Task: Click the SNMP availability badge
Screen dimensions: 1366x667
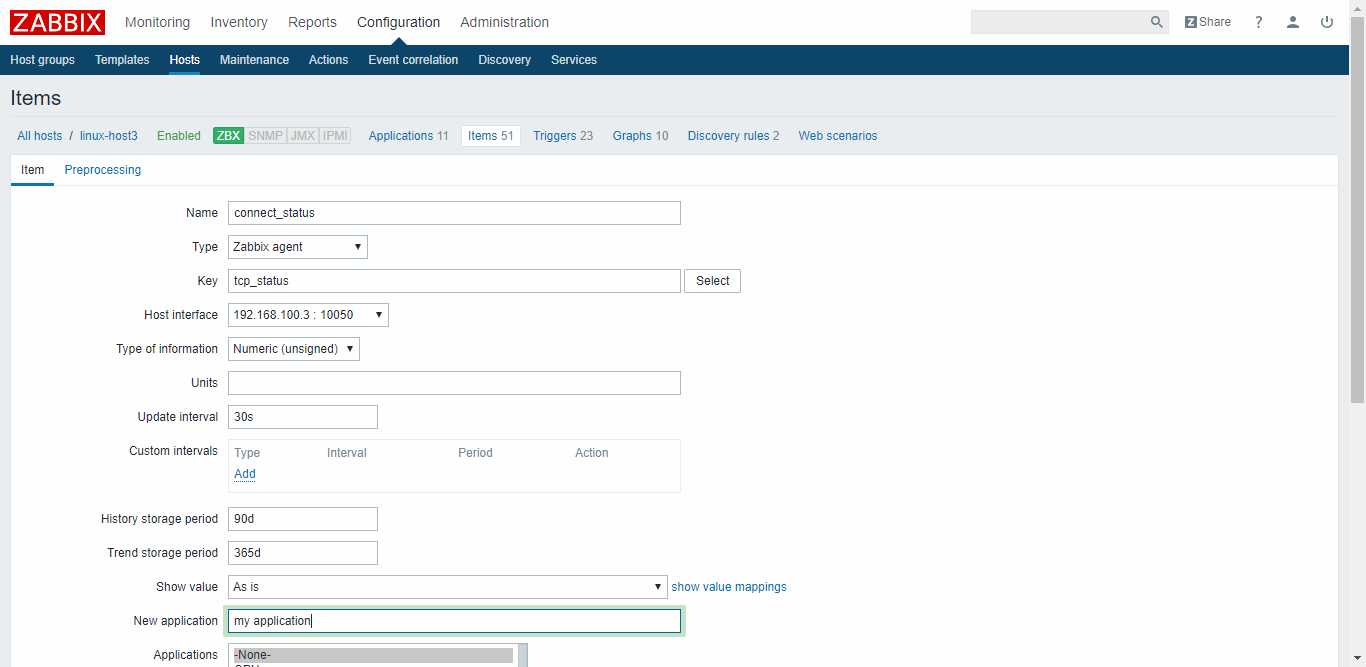Action: point(265,136)
